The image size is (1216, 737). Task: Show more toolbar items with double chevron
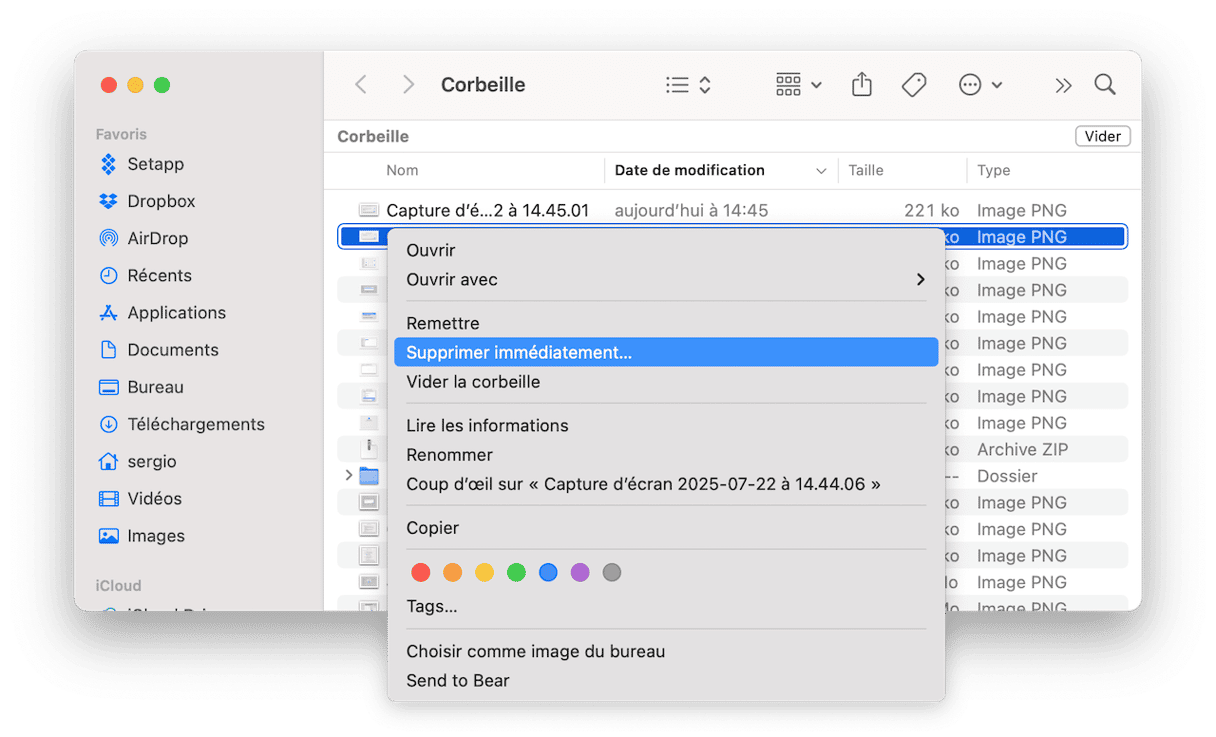(1062, 85)
